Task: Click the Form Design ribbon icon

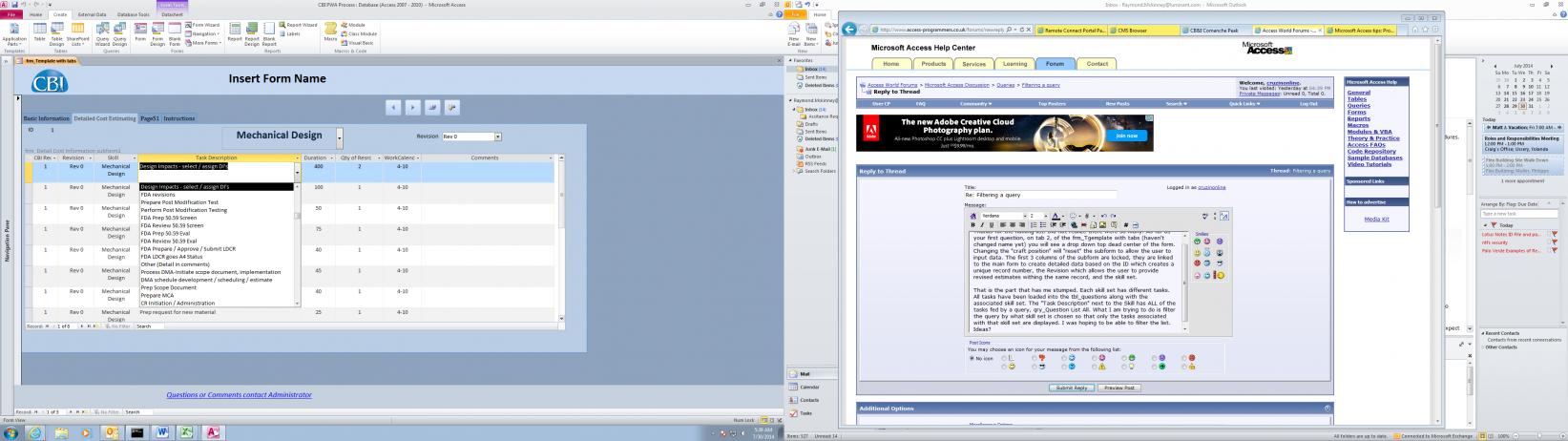Action: click(157, 34)
